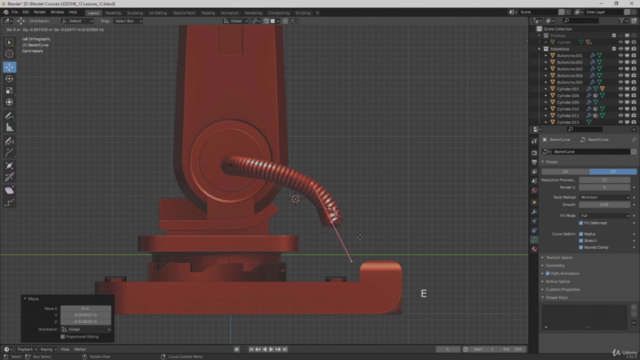Select the curve Tilt tool
Viewport: 640px width, 360px height.
click(x=9, y=177)
